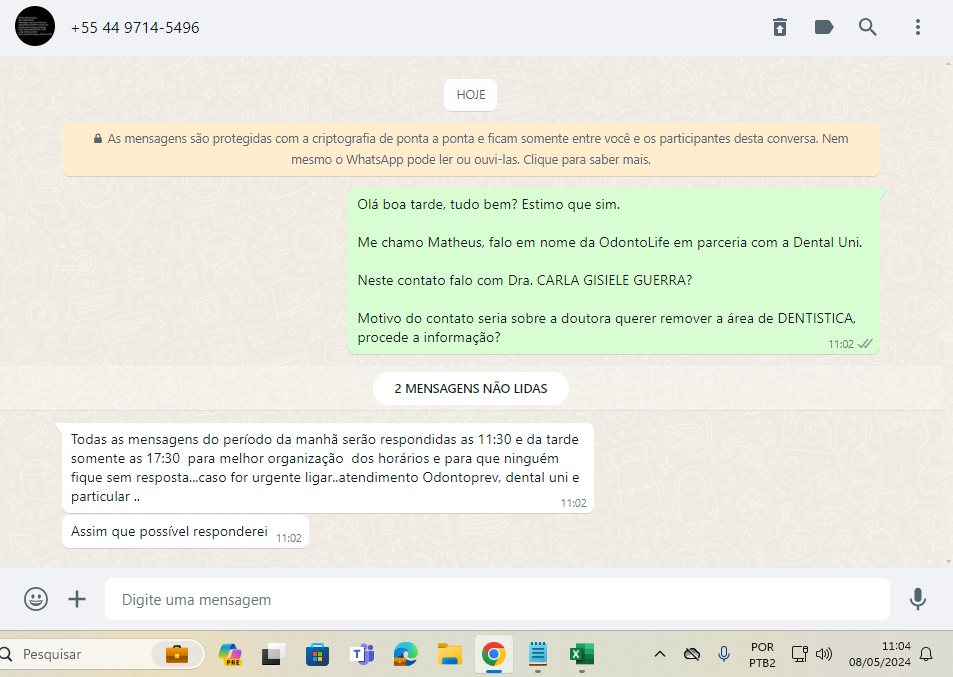The width and height of the screenshot is (953, 677).
Task: Open the attach plus menu
Action: (x=77, y=599)
